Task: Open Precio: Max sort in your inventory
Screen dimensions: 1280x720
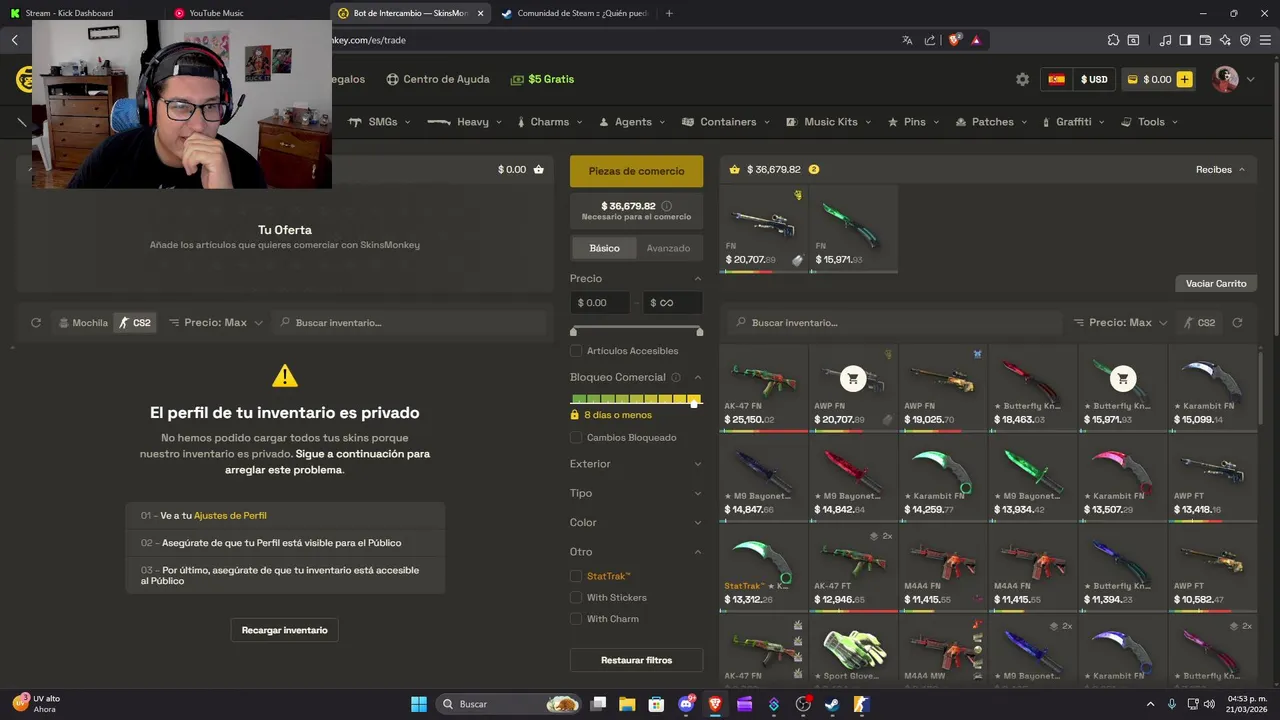Action: tap(216, 323)
